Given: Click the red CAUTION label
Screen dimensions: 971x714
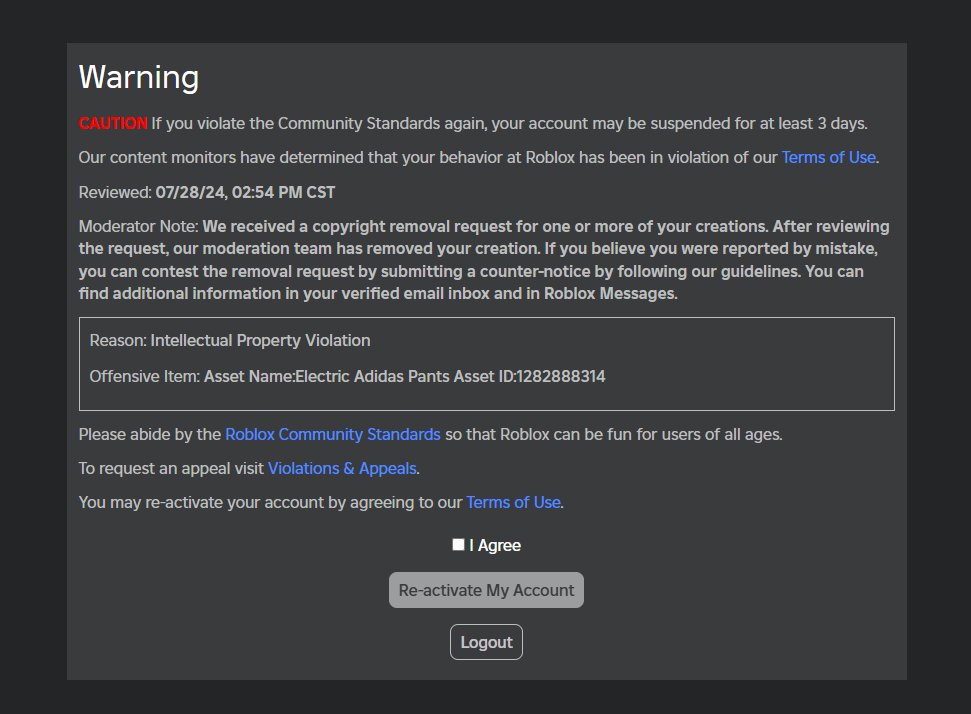Looking at the screenshot, I should tap(113, 123).
